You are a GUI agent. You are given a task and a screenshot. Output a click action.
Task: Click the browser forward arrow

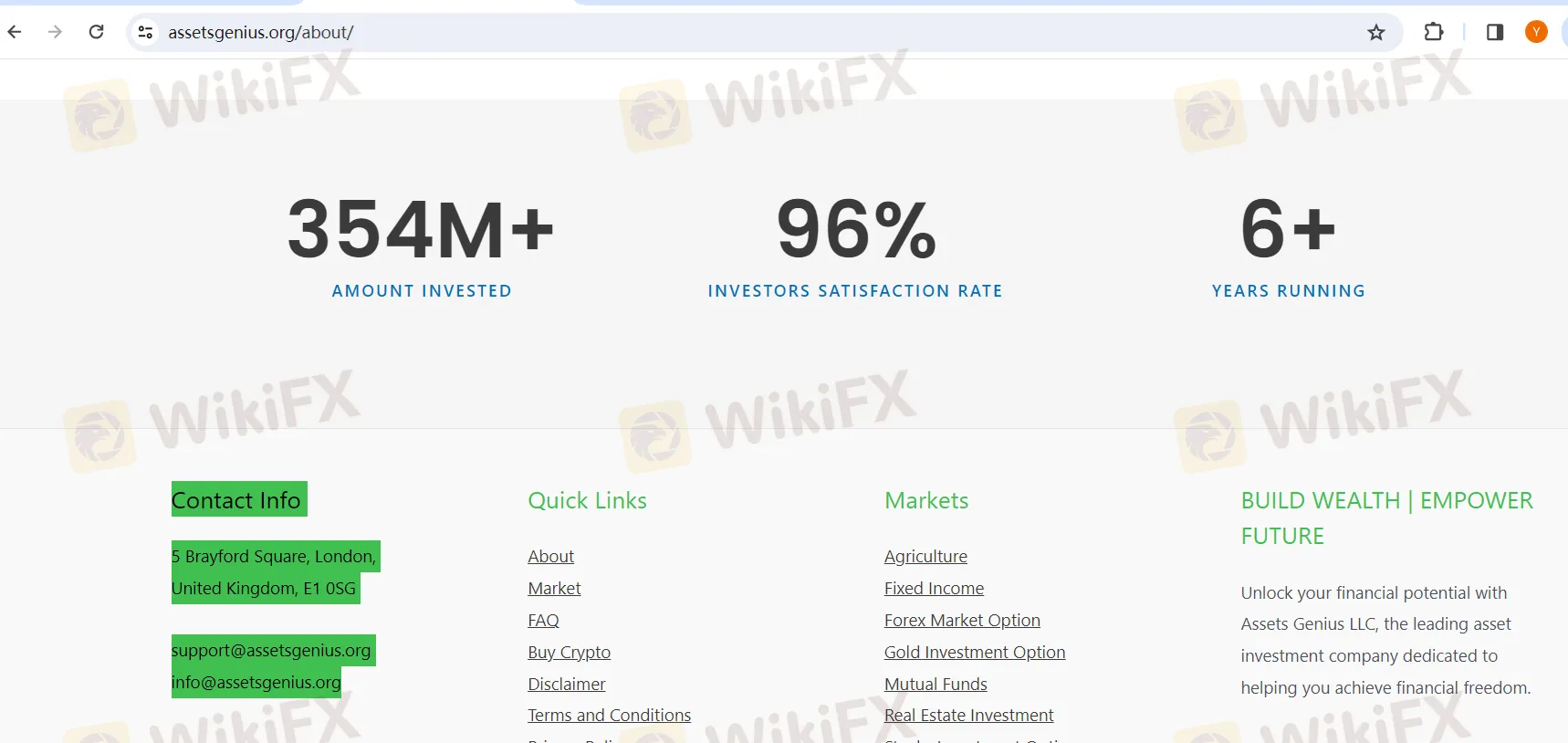(56, 32)
